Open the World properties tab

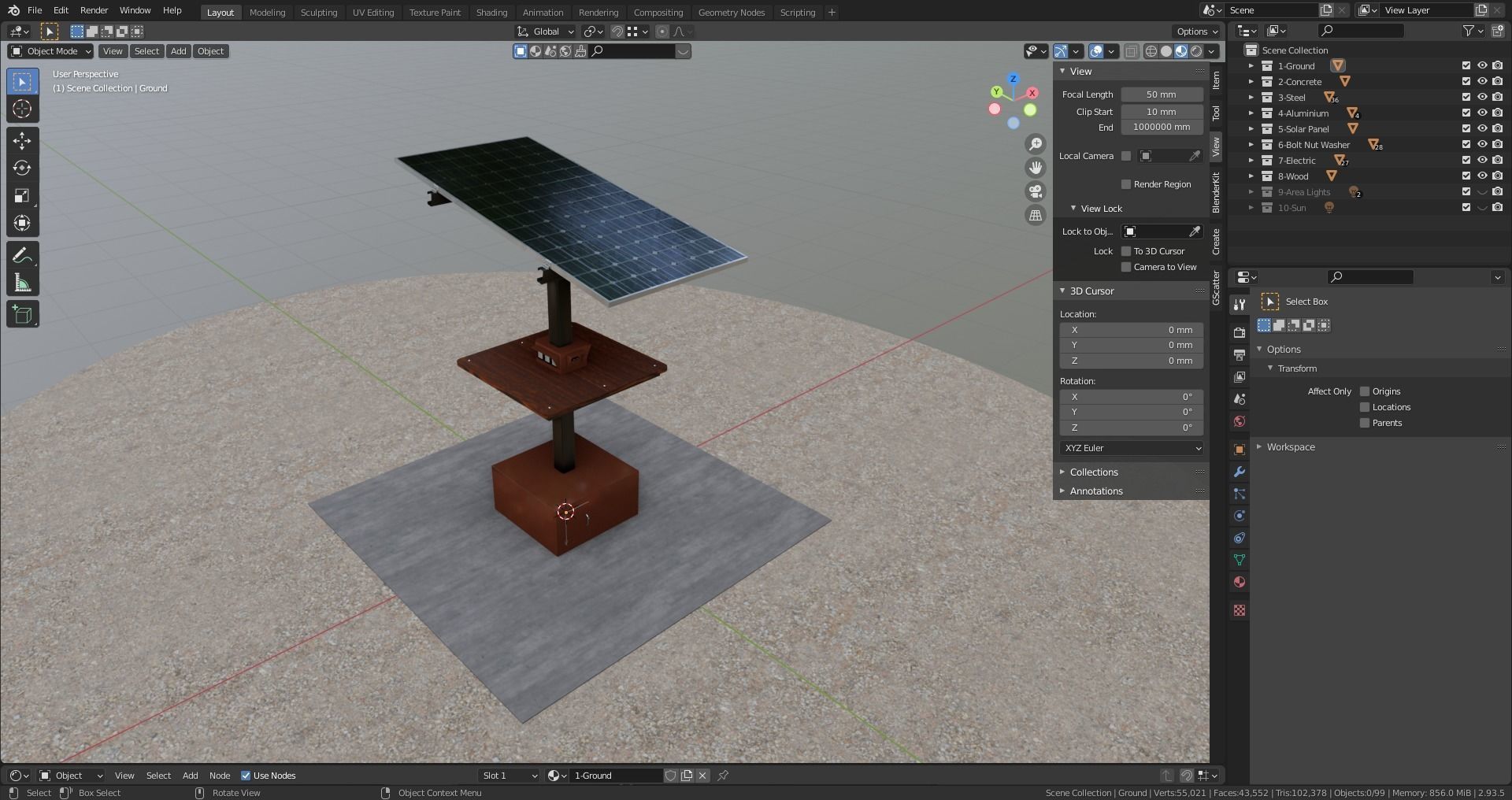1239,421
